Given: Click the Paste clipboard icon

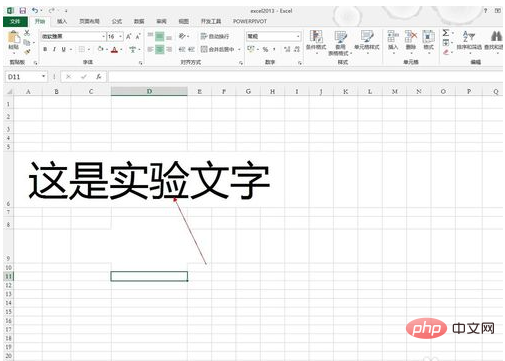Looking at the screenshot, I should pyautogui.click(x=13, y=37).
